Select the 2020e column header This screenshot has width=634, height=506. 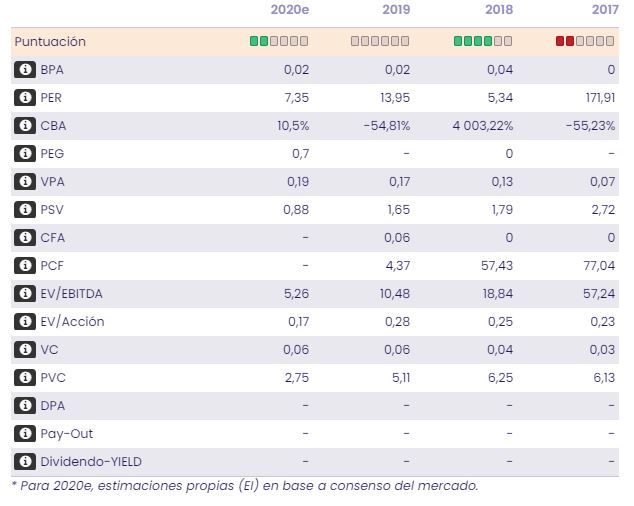(x=290, y=10)
